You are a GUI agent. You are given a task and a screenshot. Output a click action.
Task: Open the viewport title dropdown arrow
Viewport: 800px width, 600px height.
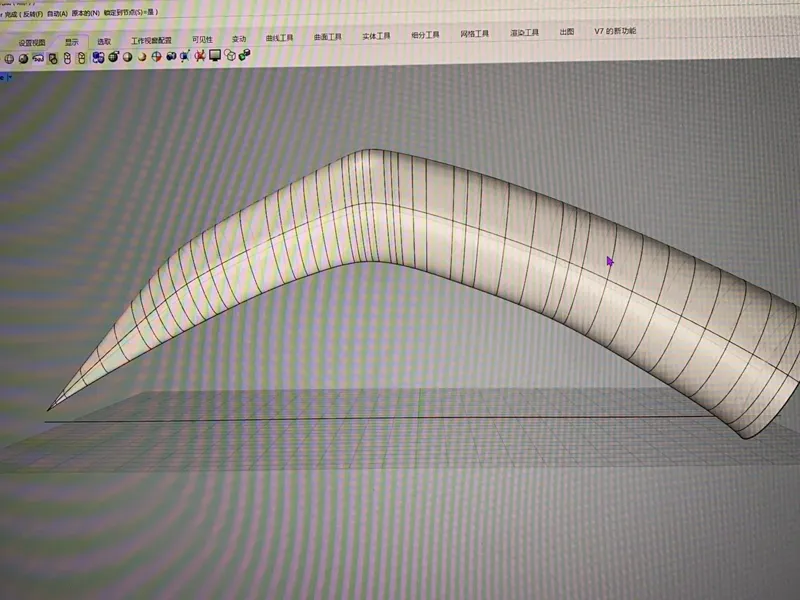[x=10, y=77]
